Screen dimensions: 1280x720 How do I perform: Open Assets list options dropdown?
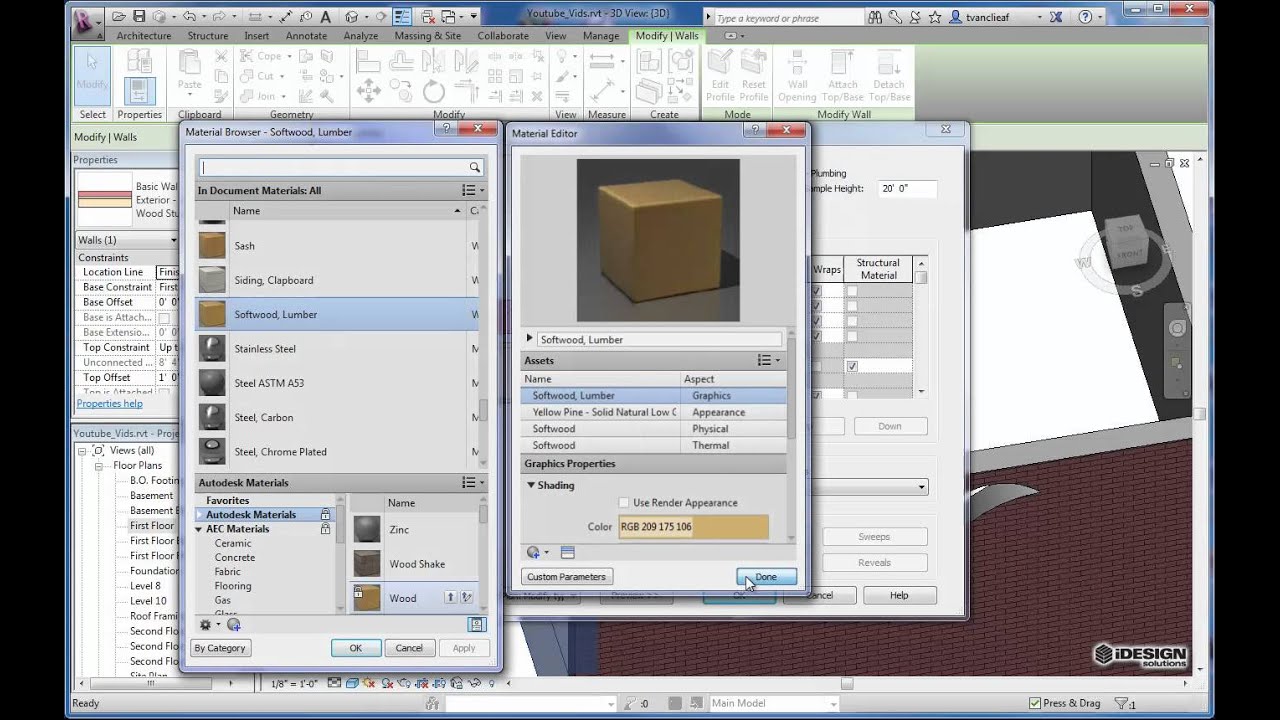768,360
